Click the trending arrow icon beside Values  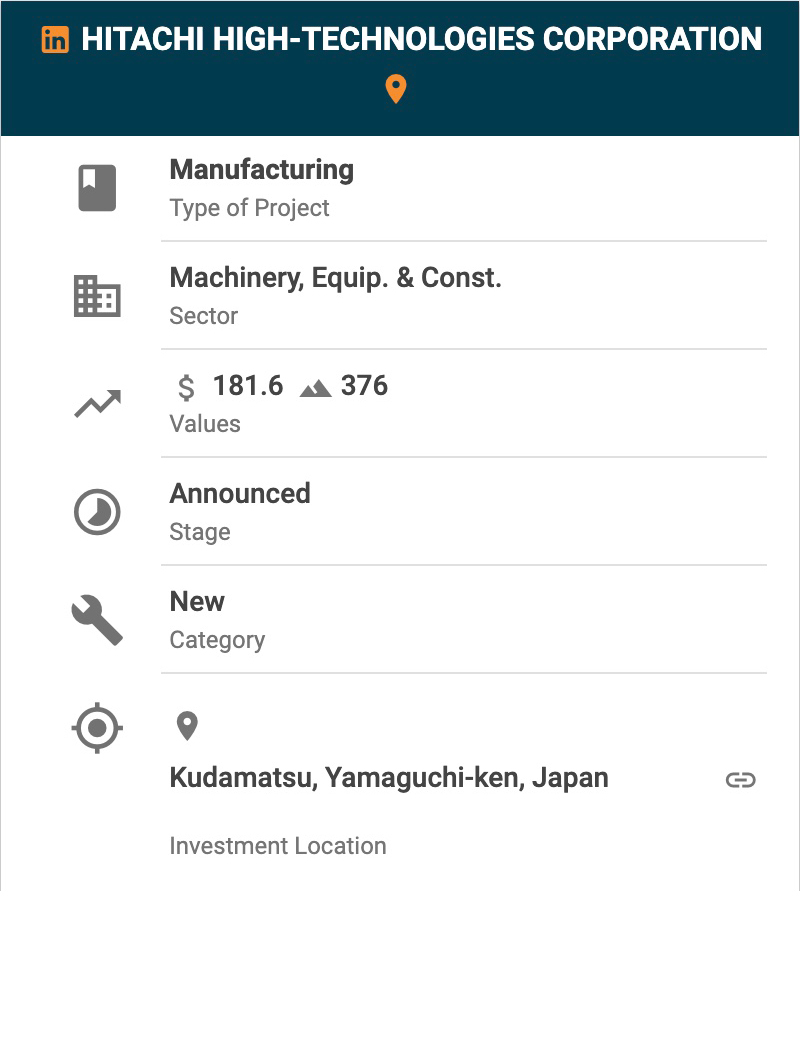(97, 404)
